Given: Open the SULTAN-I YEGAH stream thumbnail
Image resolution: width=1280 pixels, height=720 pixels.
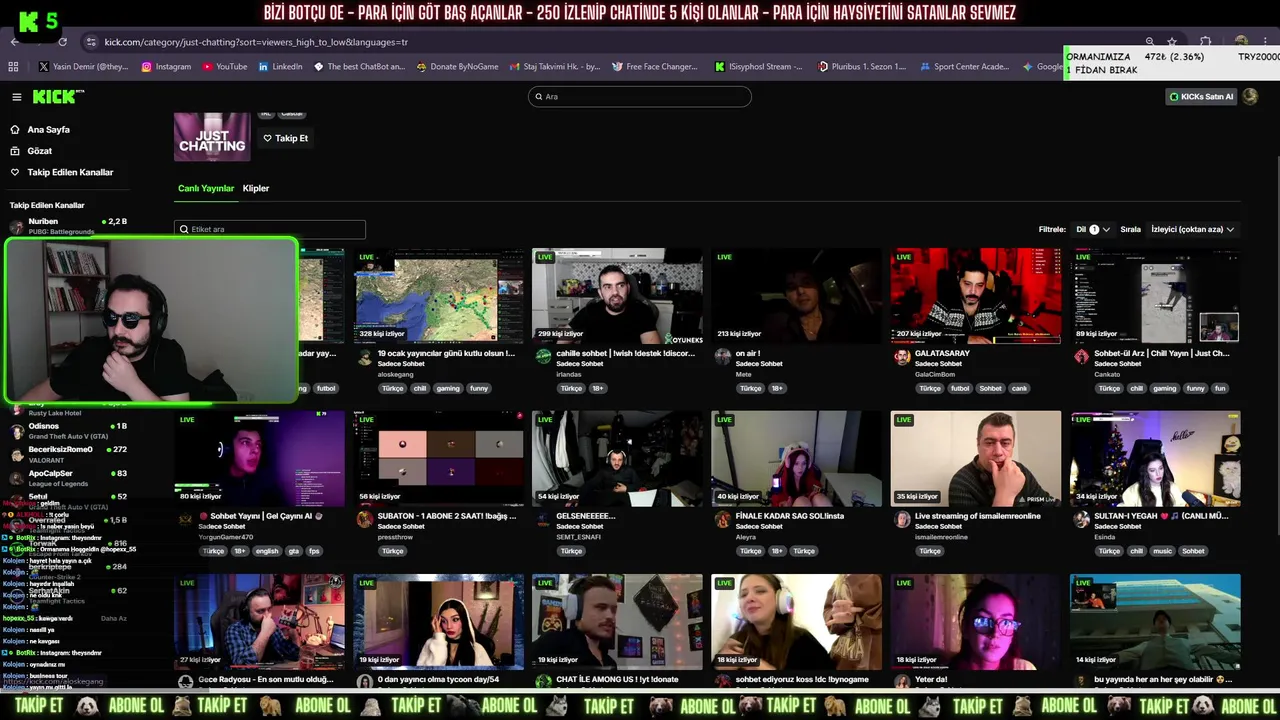Looking at the screenshot, I should click(x=1155, y=459).
